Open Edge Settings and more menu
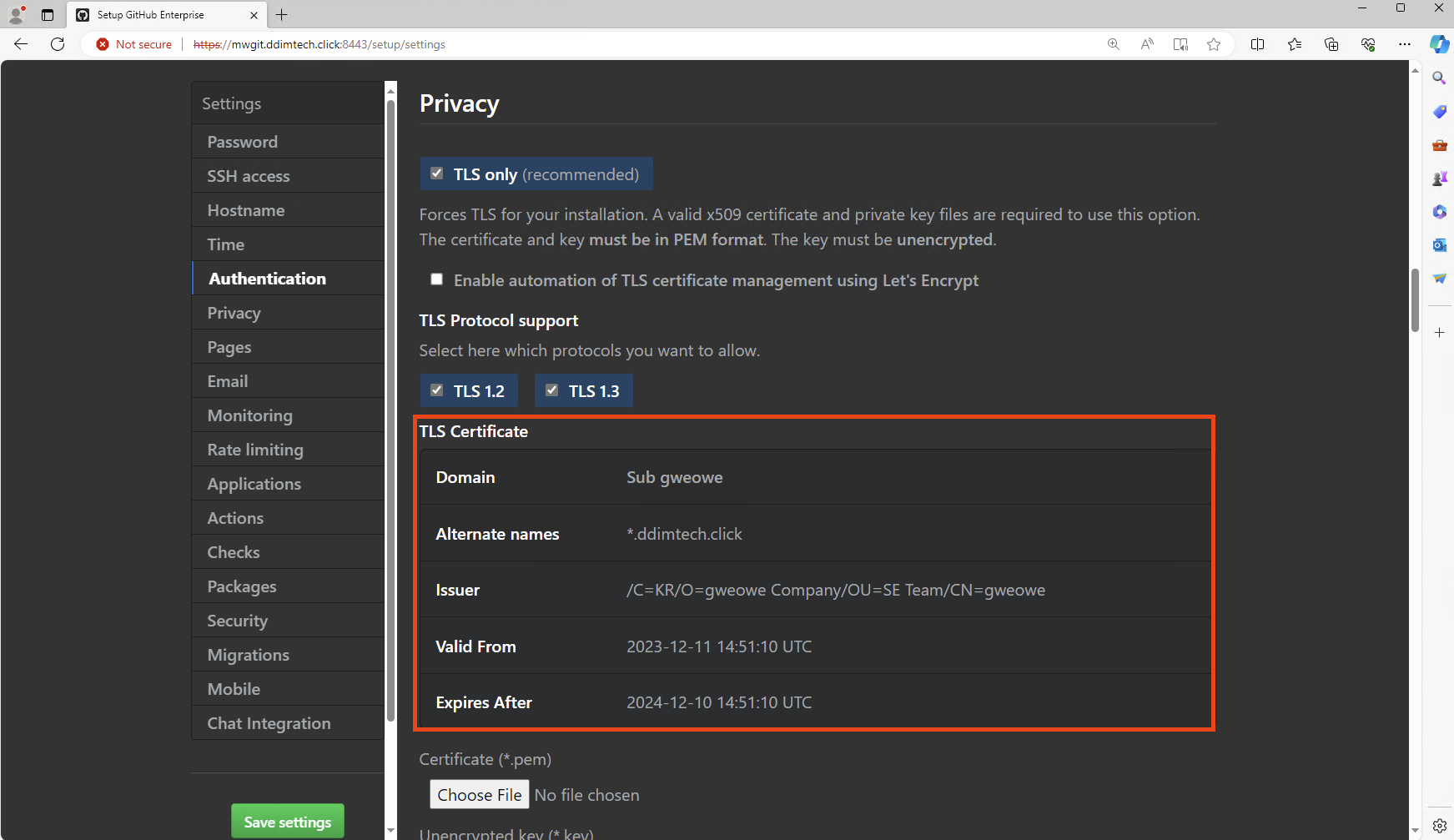The image size is (1454, 840). [1405, 44]
